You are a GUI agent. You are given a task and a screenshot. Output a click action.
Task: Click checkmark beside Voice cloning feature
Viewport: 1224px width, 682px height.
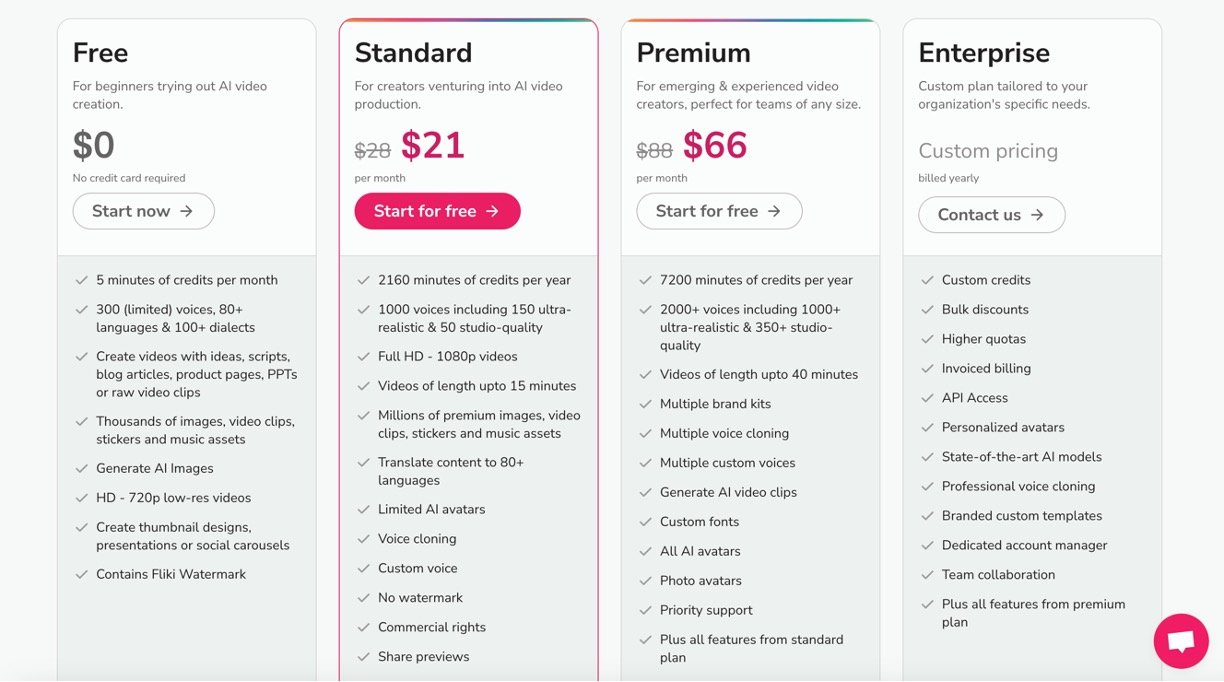coord(362,539)
